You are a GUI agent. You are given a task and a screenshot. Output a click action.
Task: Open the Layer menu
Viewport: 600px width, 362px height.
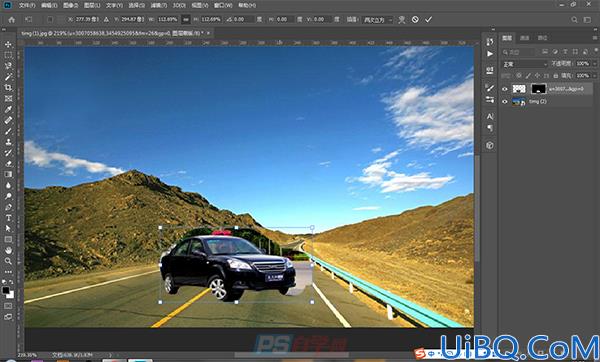coord(92,5)
